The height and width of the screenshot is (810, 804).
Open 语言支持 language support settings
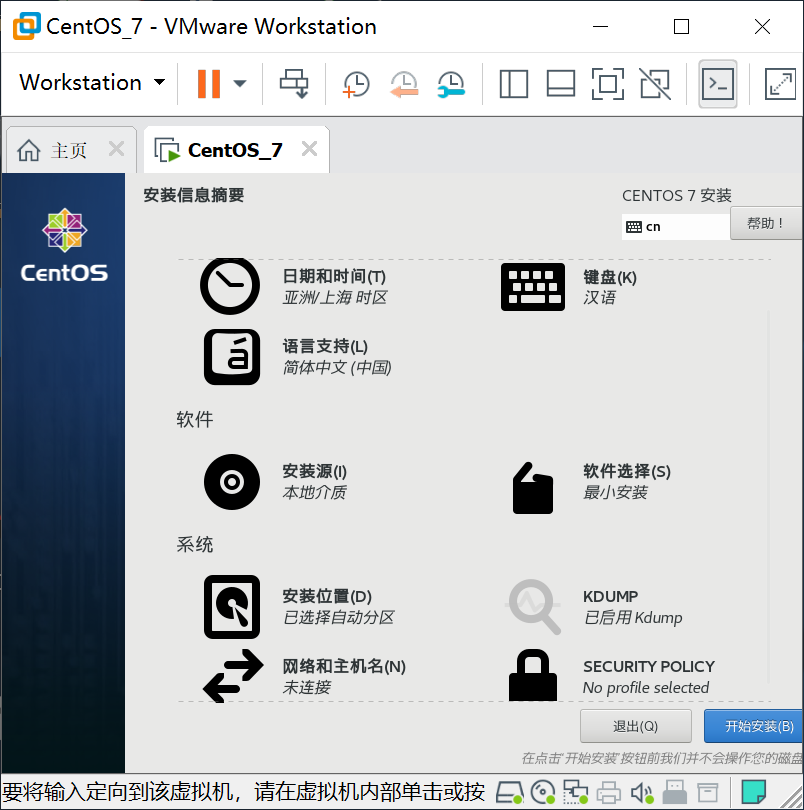(298, 357)
